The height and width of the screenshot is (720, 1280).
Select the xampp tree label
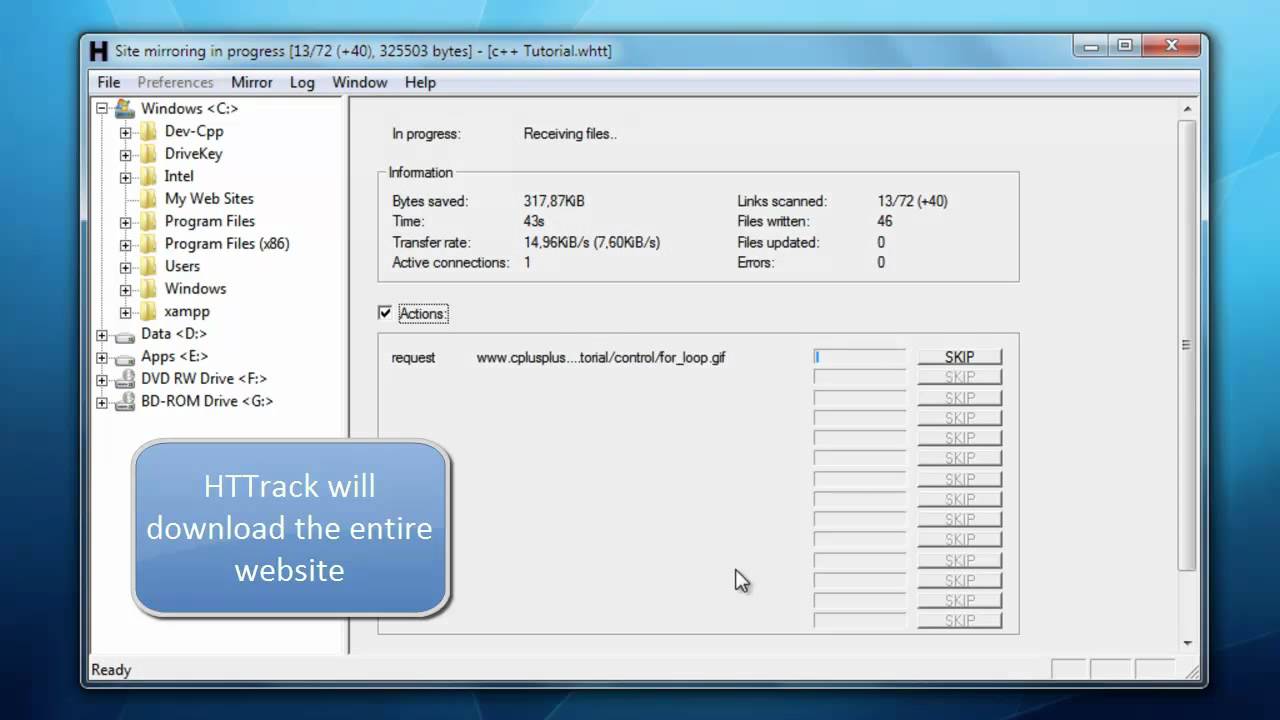coord(187,311)
